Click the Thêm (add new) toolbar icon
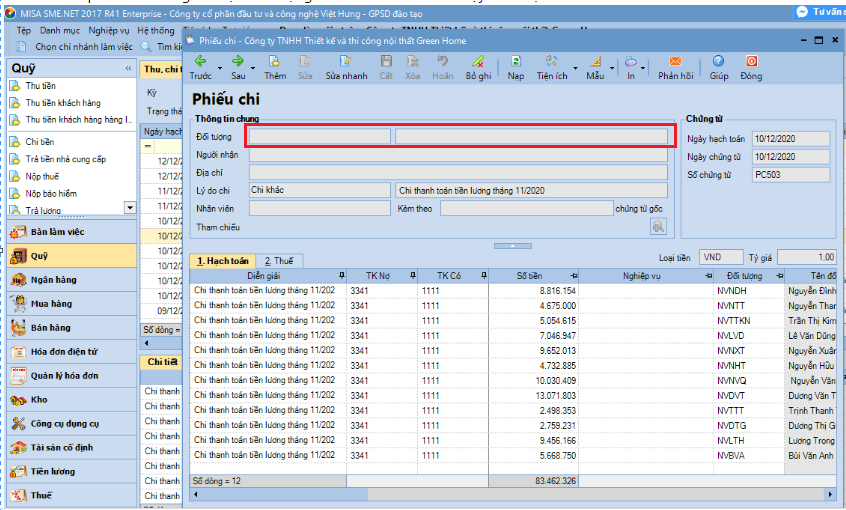The image size is (846, 510). (x=274, y=63)
